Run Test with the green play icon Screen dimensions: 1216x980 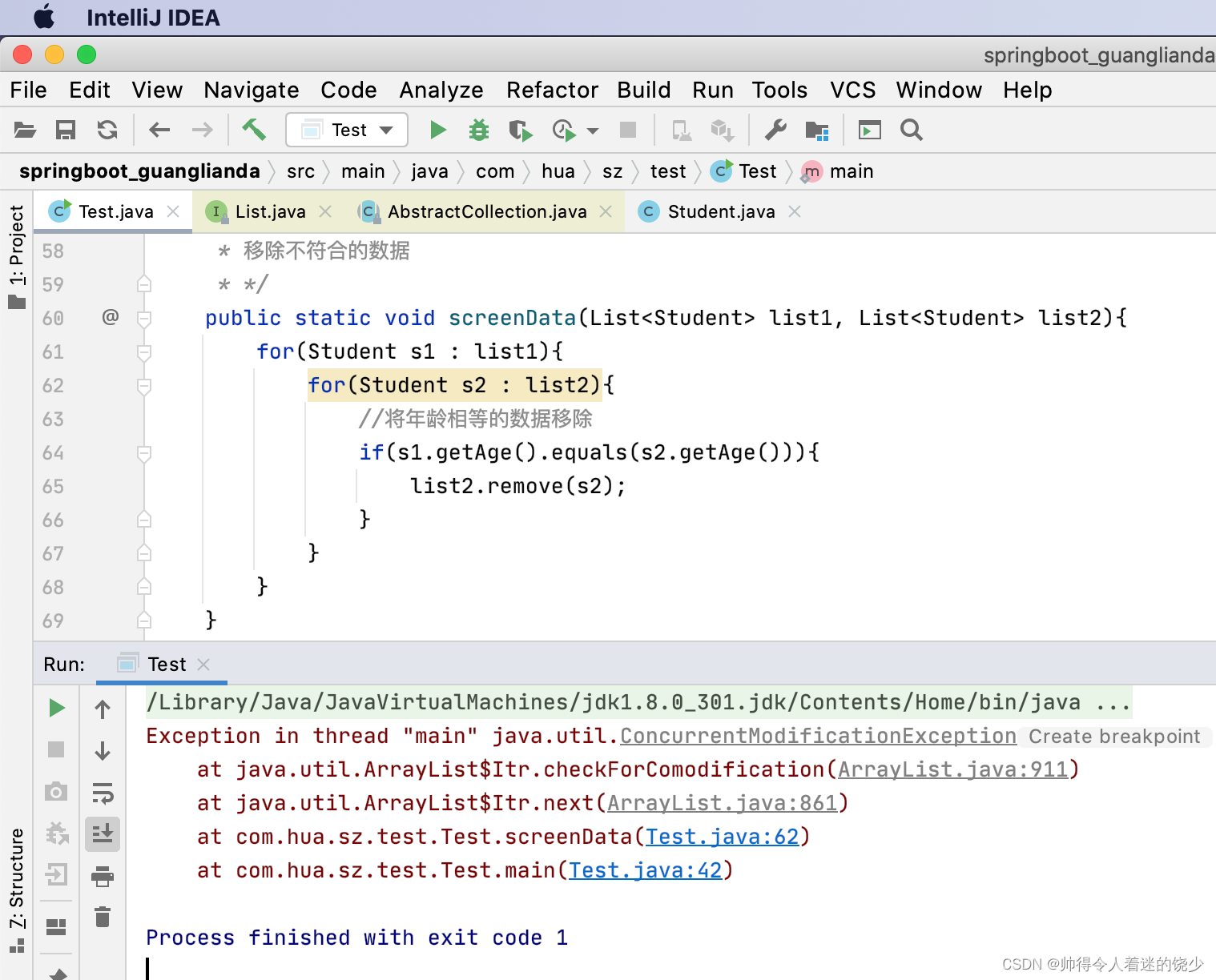437,130
